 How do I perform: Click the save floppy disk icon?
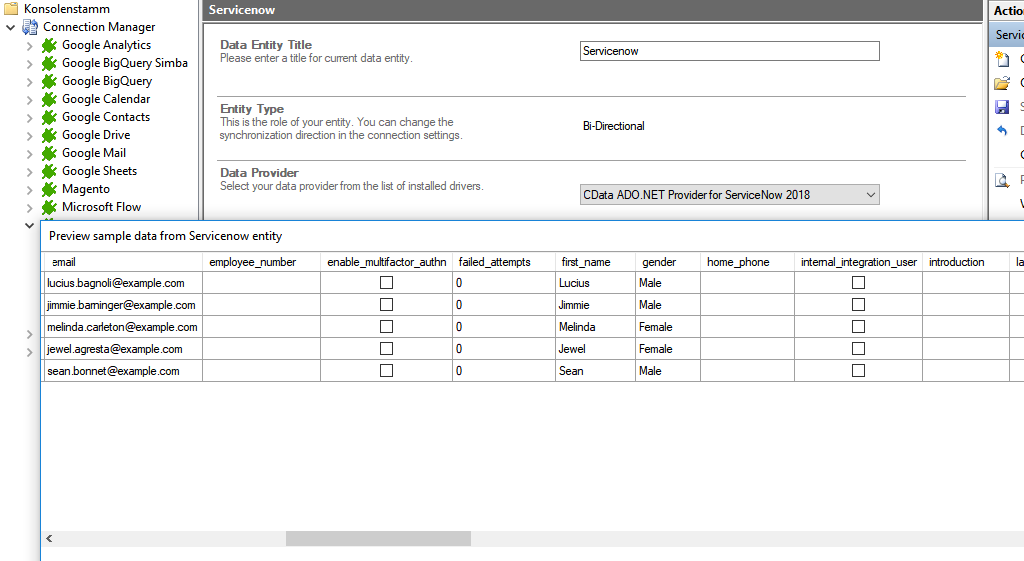1002,107
